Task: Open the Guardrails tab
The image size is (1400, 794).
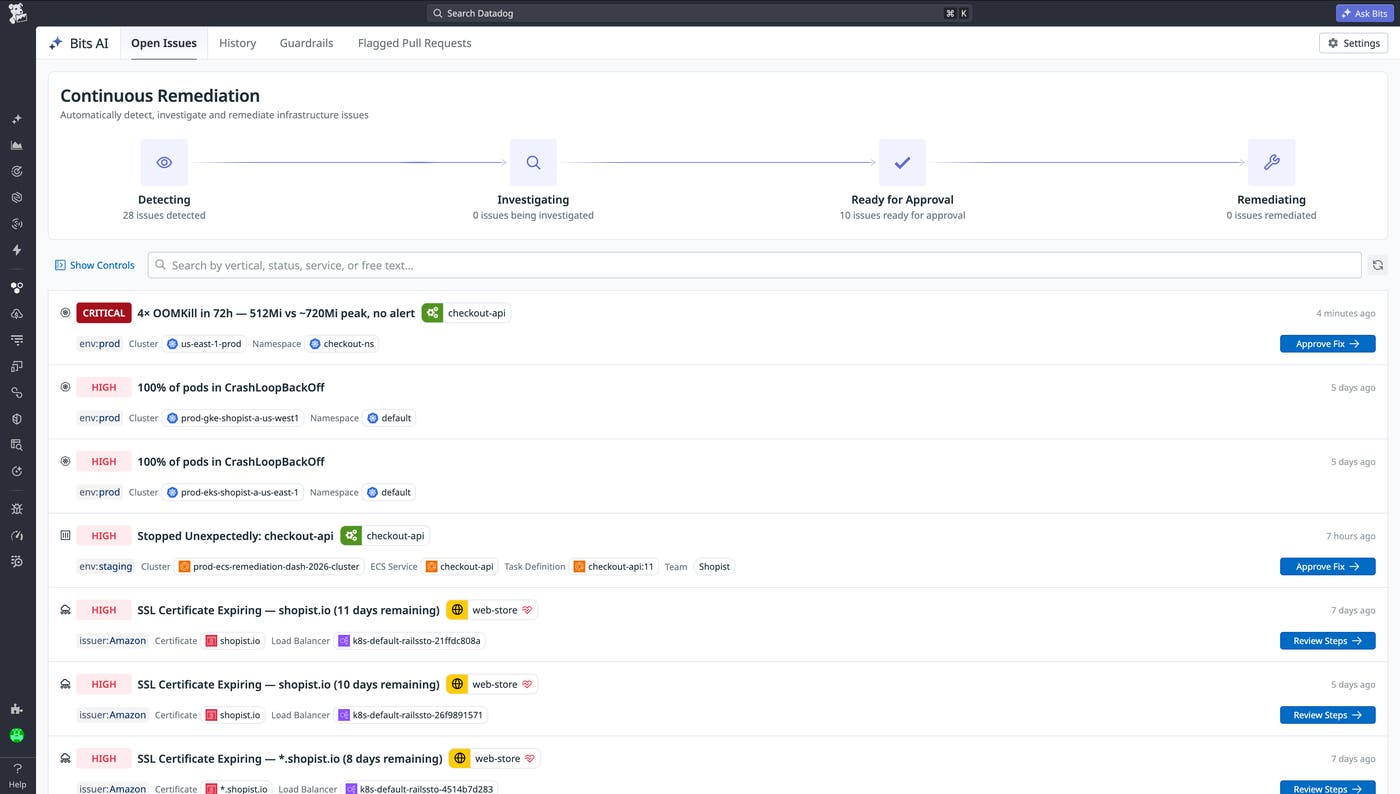Action: coord(306,43)
